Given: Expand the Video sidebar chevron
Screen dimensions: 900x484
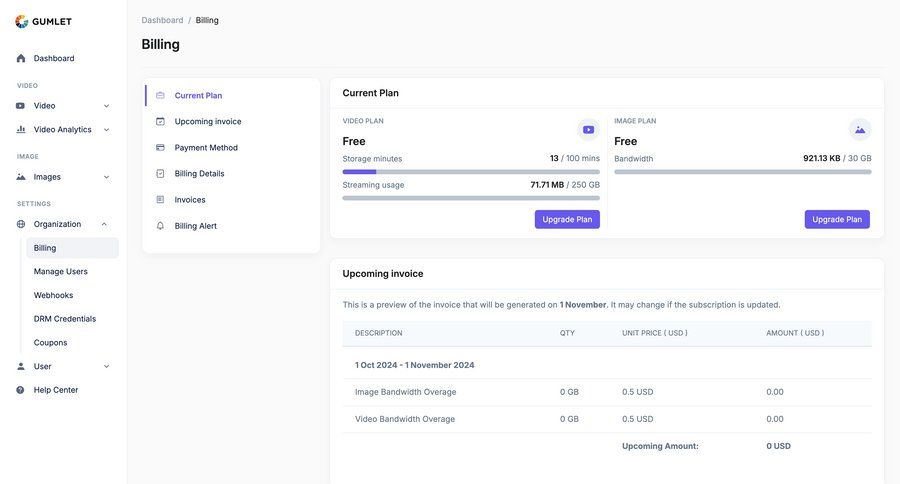Looking at the screenshot, I should (107, 106).
